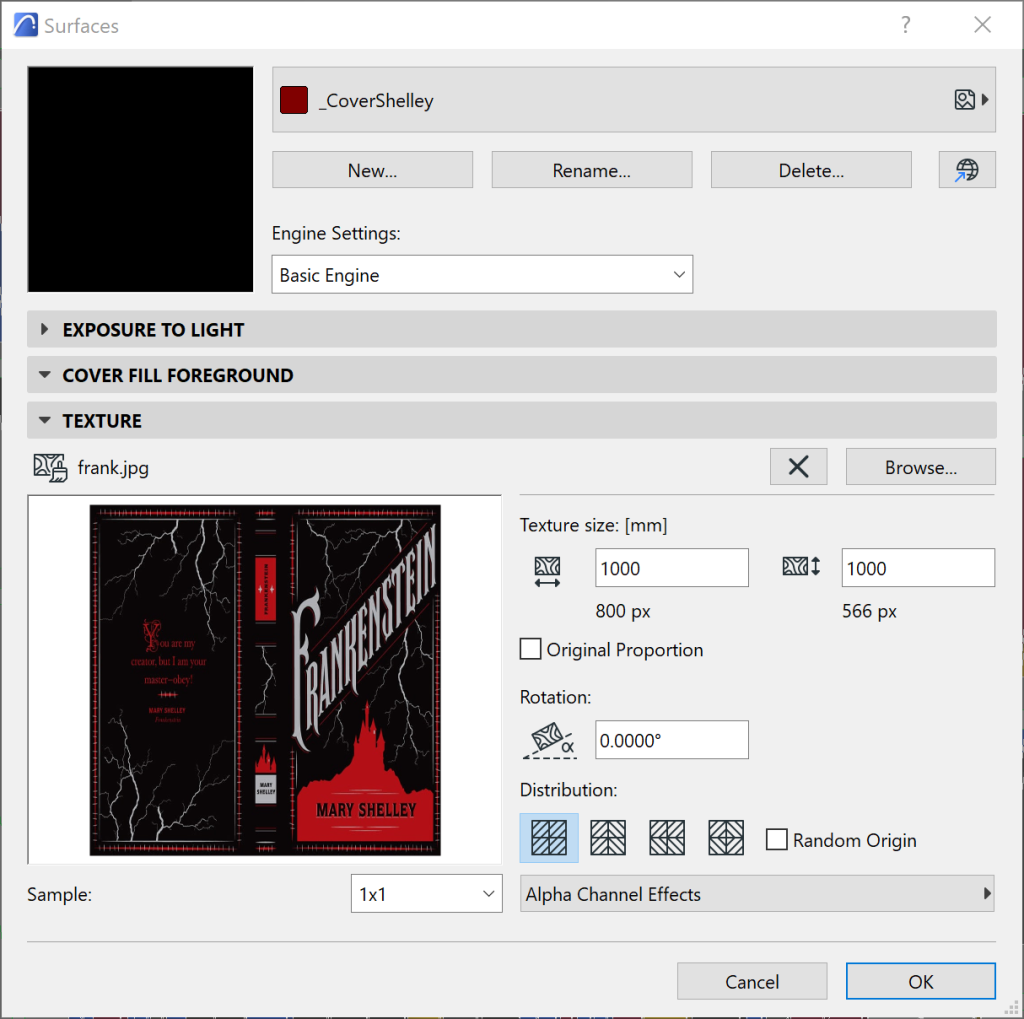Click the vertical texture size icon
1024x1019 pixels.
[x=801, y=566]
